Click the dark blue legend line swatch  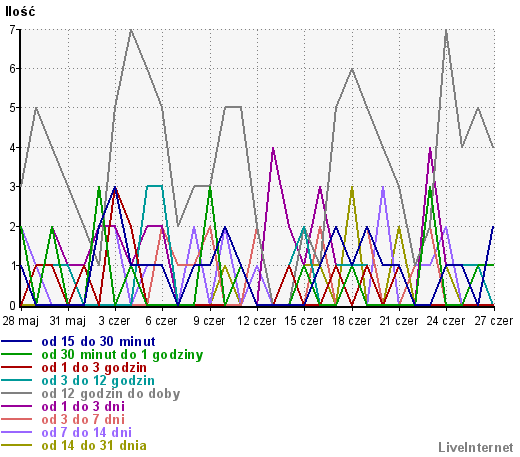coord(17,341)
